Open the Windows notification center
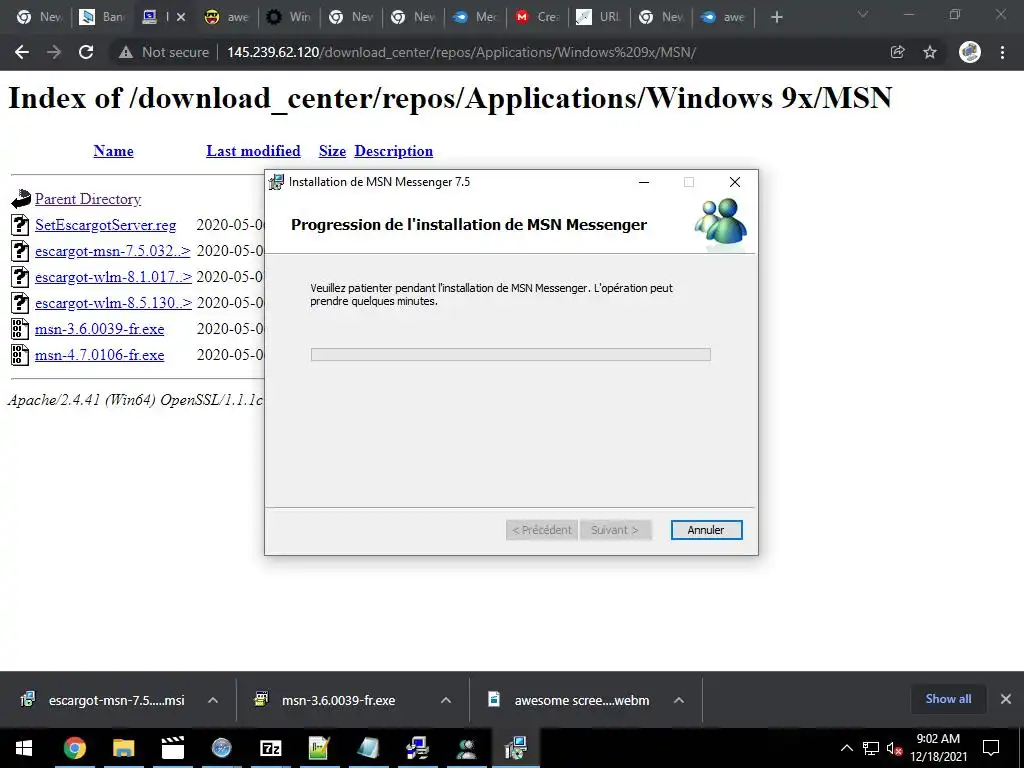The height and width of the screenshot is (768, 1024). click(991, 748)
